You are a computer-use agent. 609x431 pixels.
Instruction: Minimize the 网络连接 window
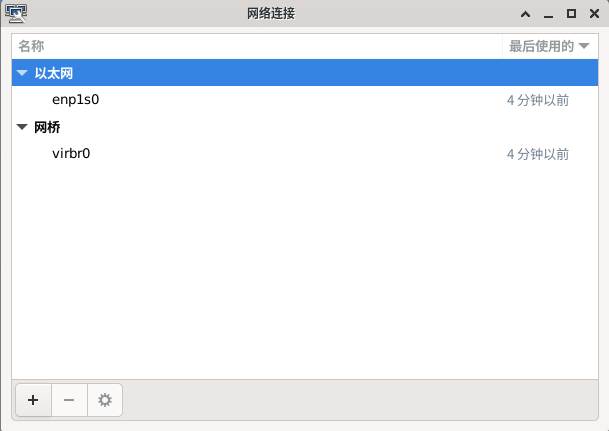coord(547,13)
